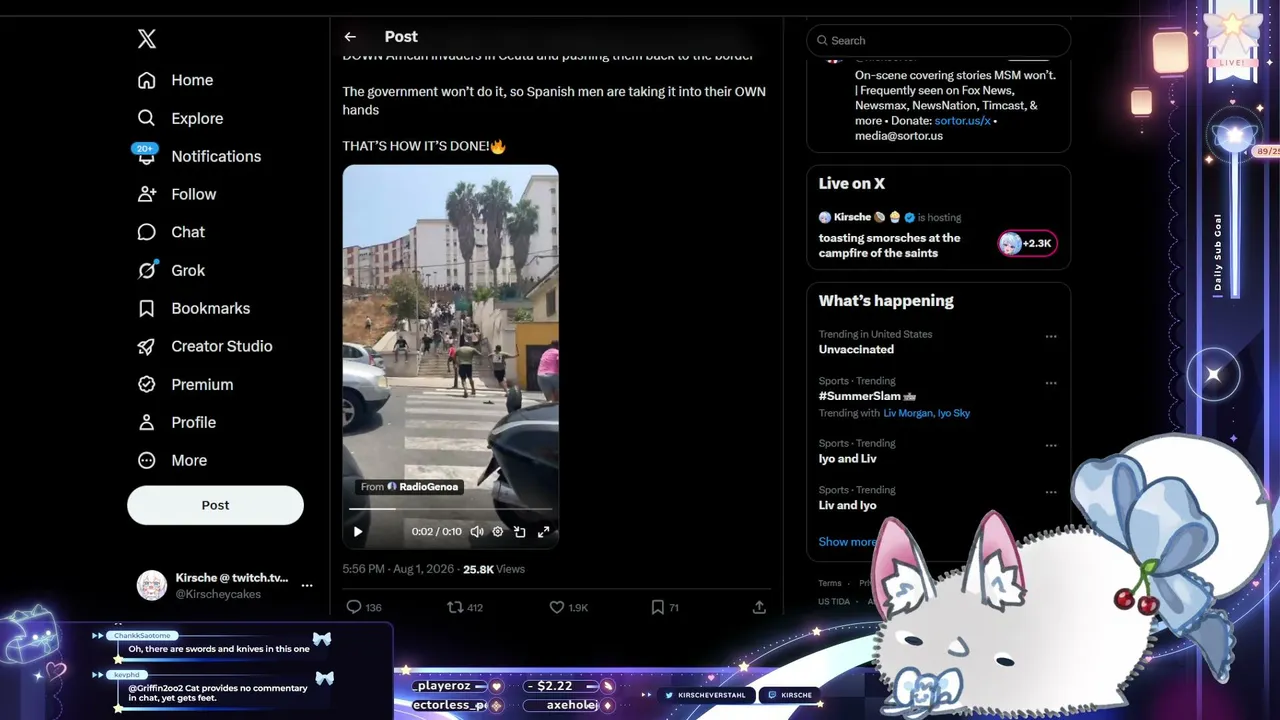The height and width of the screenshot is (720, 1280).
Task: Open the Kirscheycakes account profile avatar
Action: coord(152,586)
